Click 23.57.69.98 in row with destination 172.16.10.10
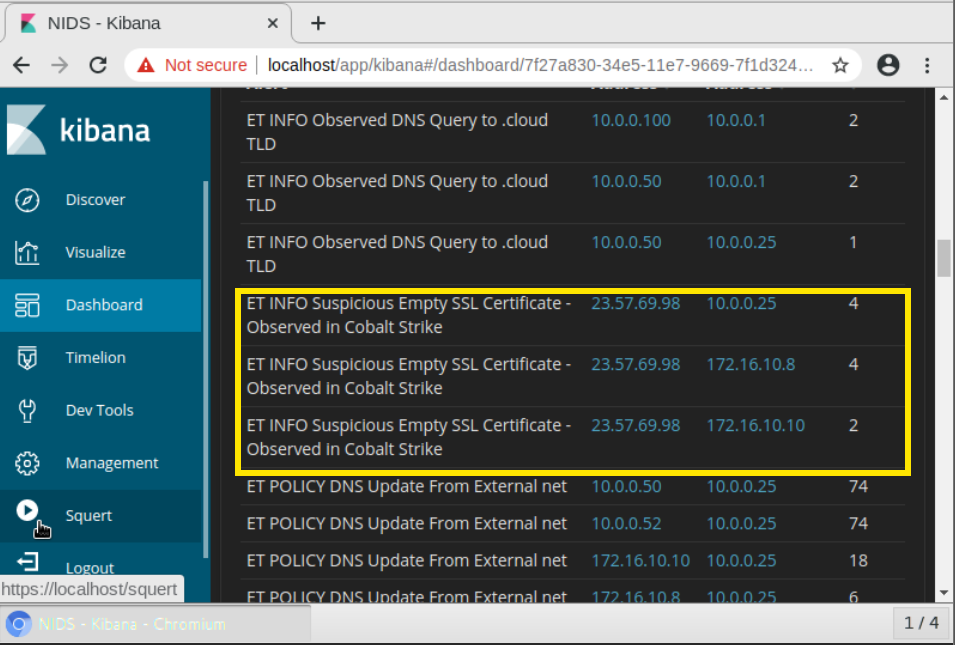The image size is (955, 645). (635, 425)
